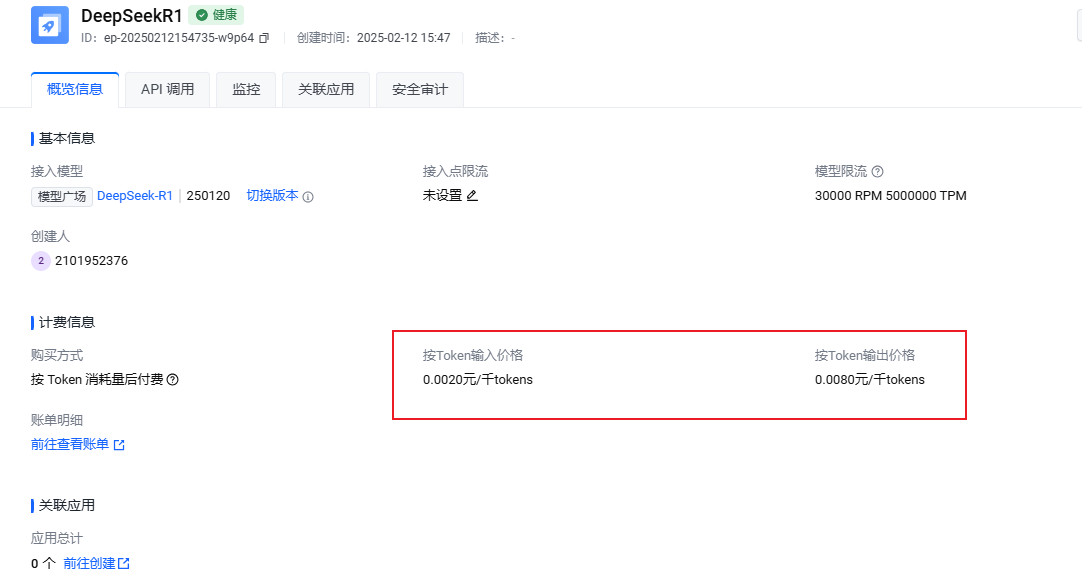This screenshot has width=1082, height=579.
Task: Click the external-link icon after 前往查看账单
Action: tap(122, 443)
